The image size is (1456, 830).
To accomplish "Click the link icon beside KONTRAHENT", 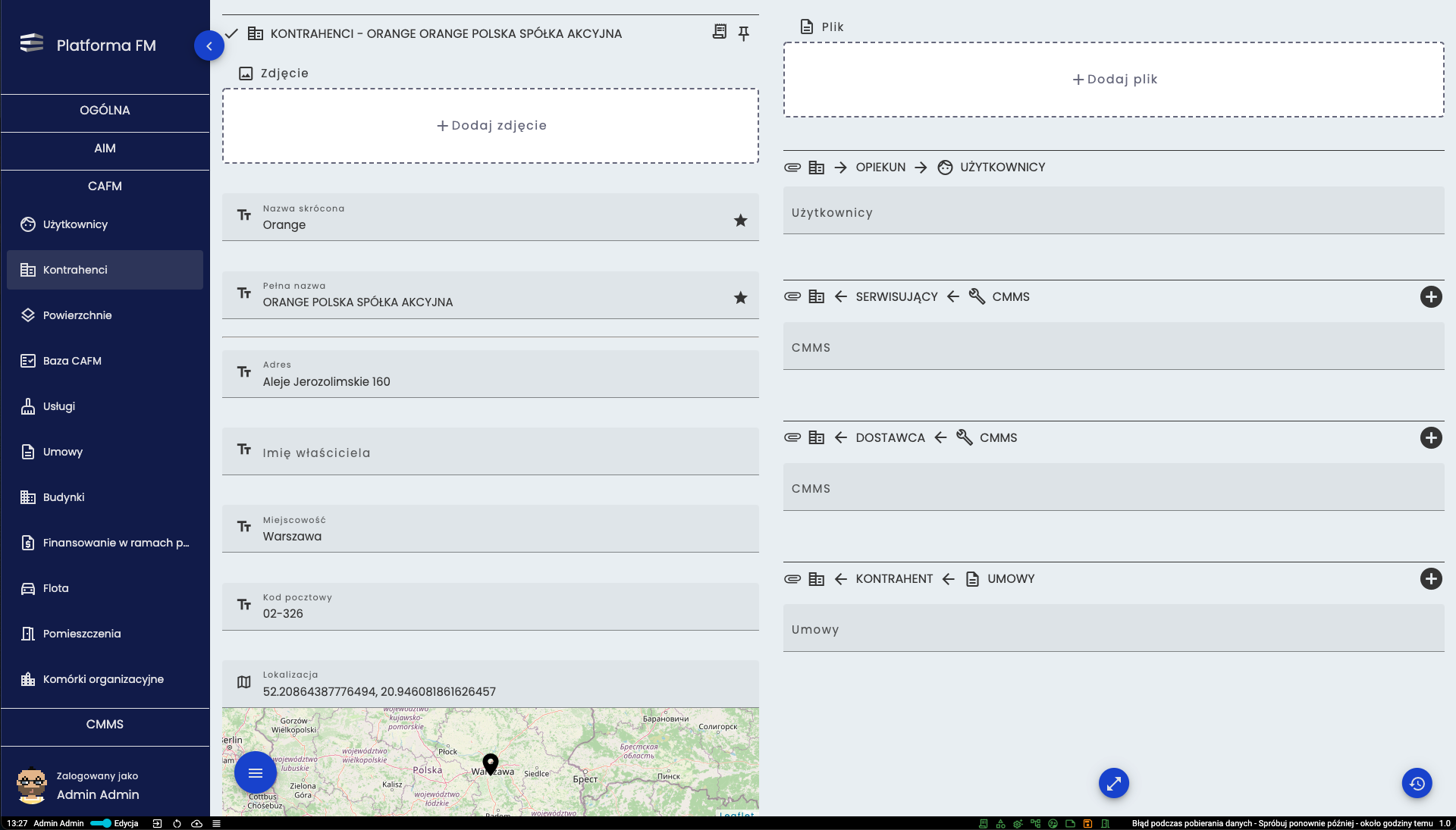I will pos(792,579).
